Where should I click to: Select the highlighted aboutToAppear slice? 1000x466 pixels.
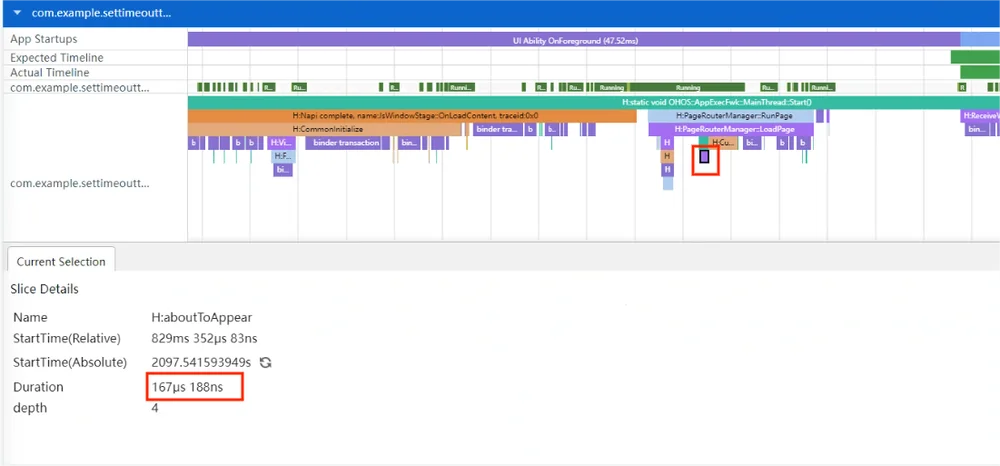704,156
